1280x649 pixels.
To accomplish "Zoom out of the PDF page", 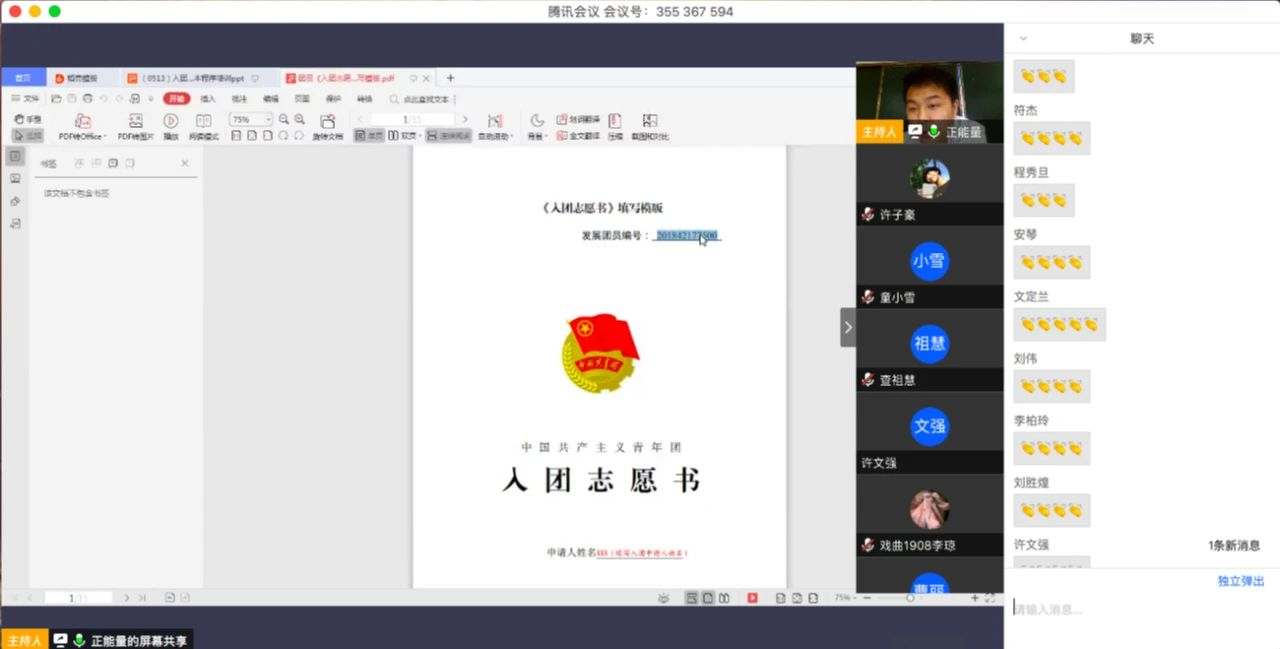I will coord(284,119).
